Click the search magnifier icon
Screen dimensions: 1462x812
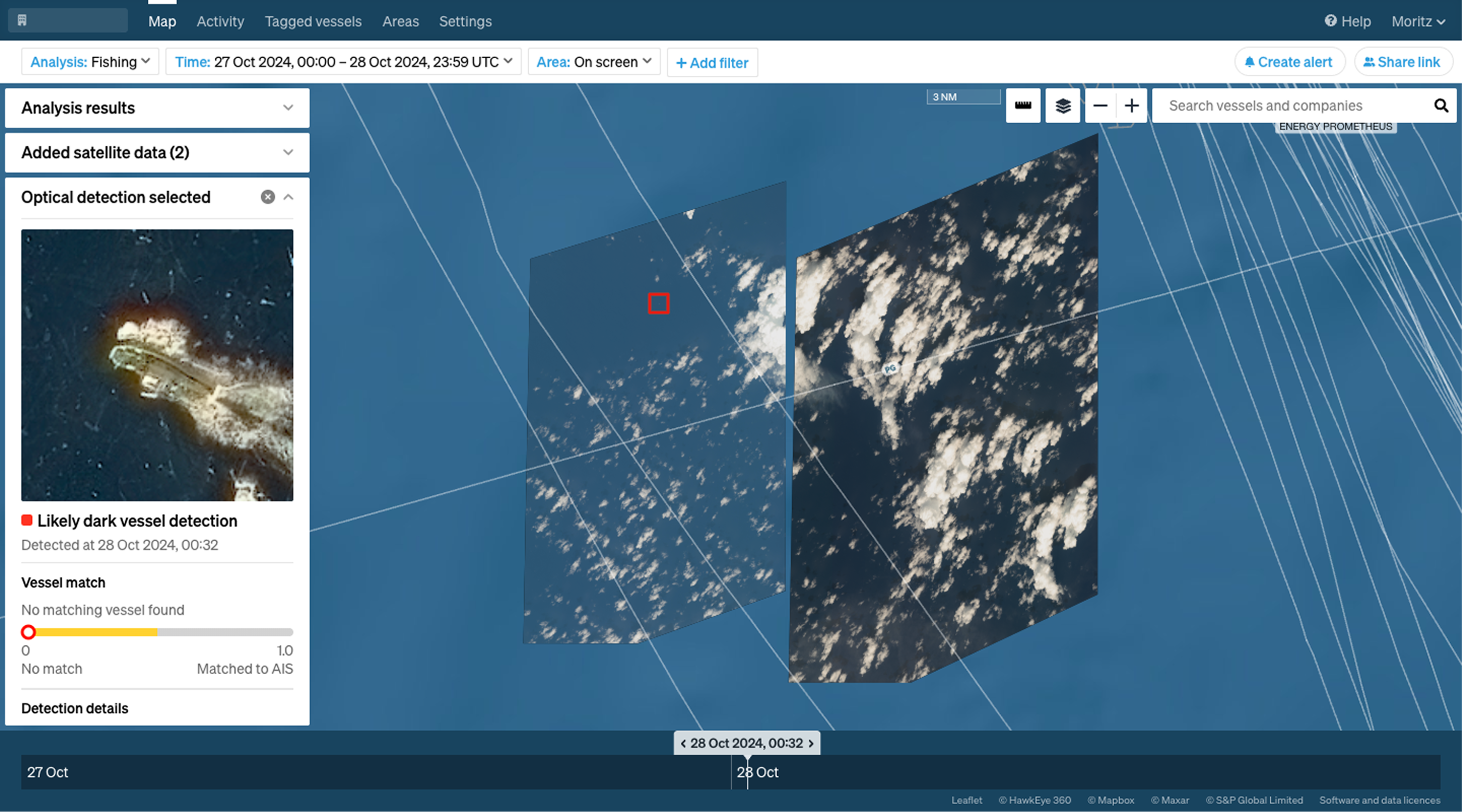[x=1440, y=106]
